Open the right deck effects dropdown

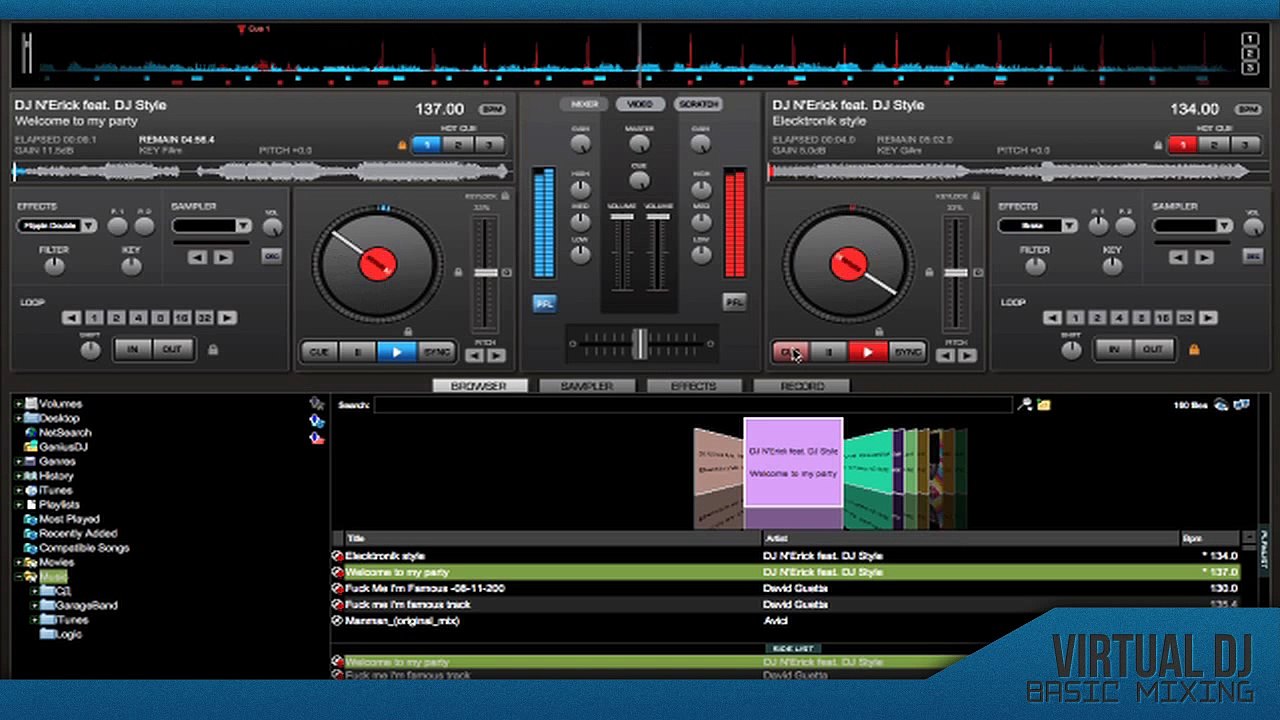click(1069, 226)
